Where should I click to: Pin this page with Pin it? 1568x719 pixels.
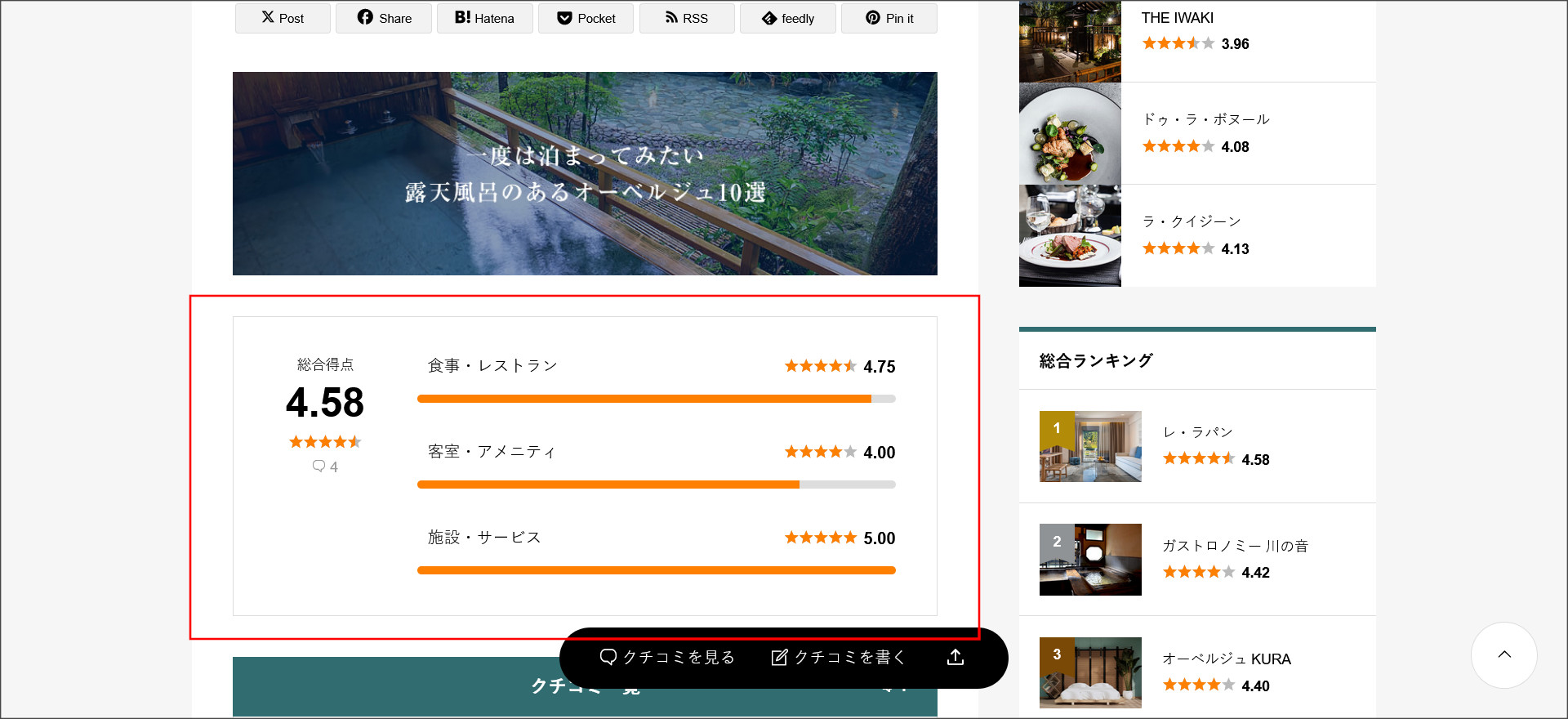pos(889,18)
